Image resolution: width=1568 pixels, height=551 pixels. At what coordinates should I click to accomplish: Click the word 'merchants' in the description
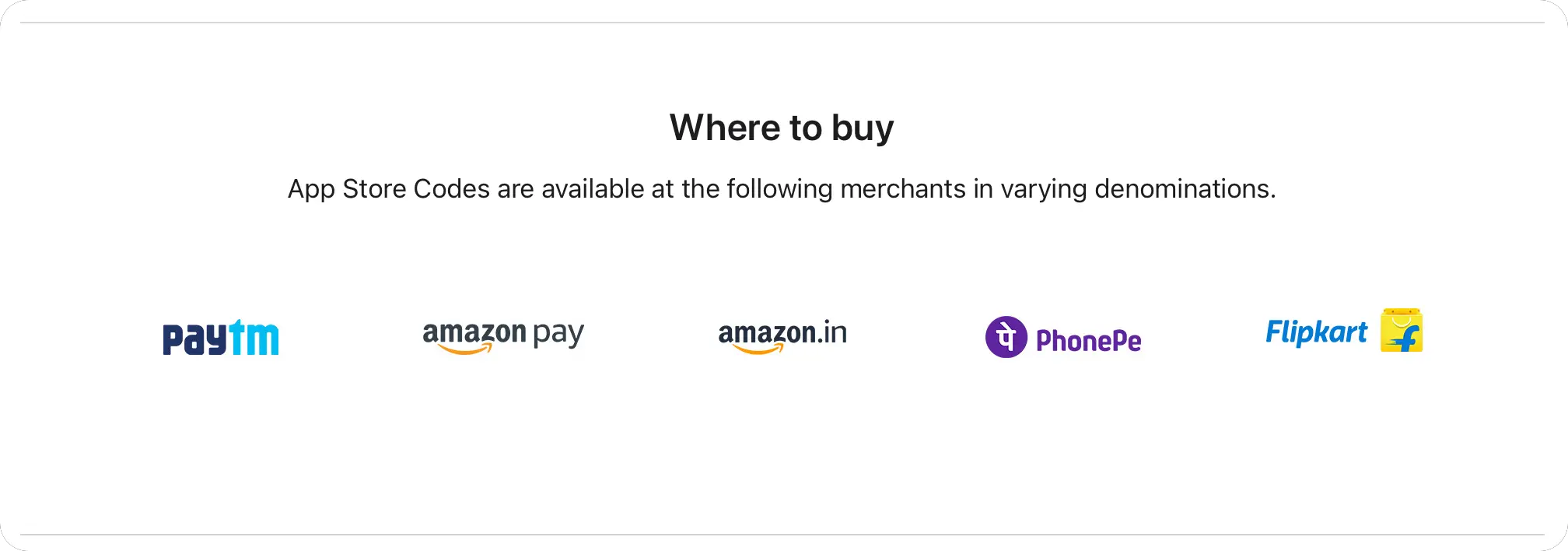pos(903,189)
